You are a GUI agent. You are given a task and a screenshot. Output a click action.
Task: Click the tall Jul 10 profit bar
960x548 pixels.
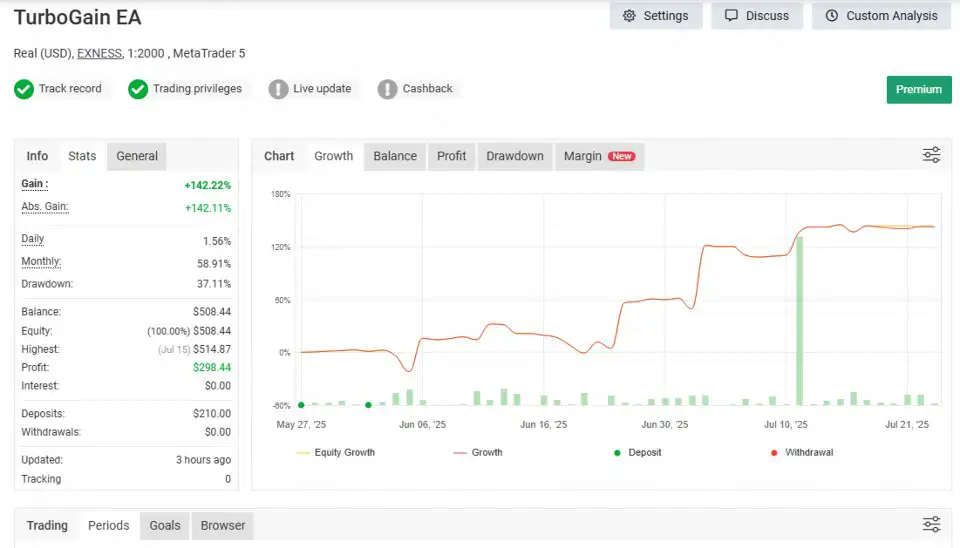pos(799,321)
